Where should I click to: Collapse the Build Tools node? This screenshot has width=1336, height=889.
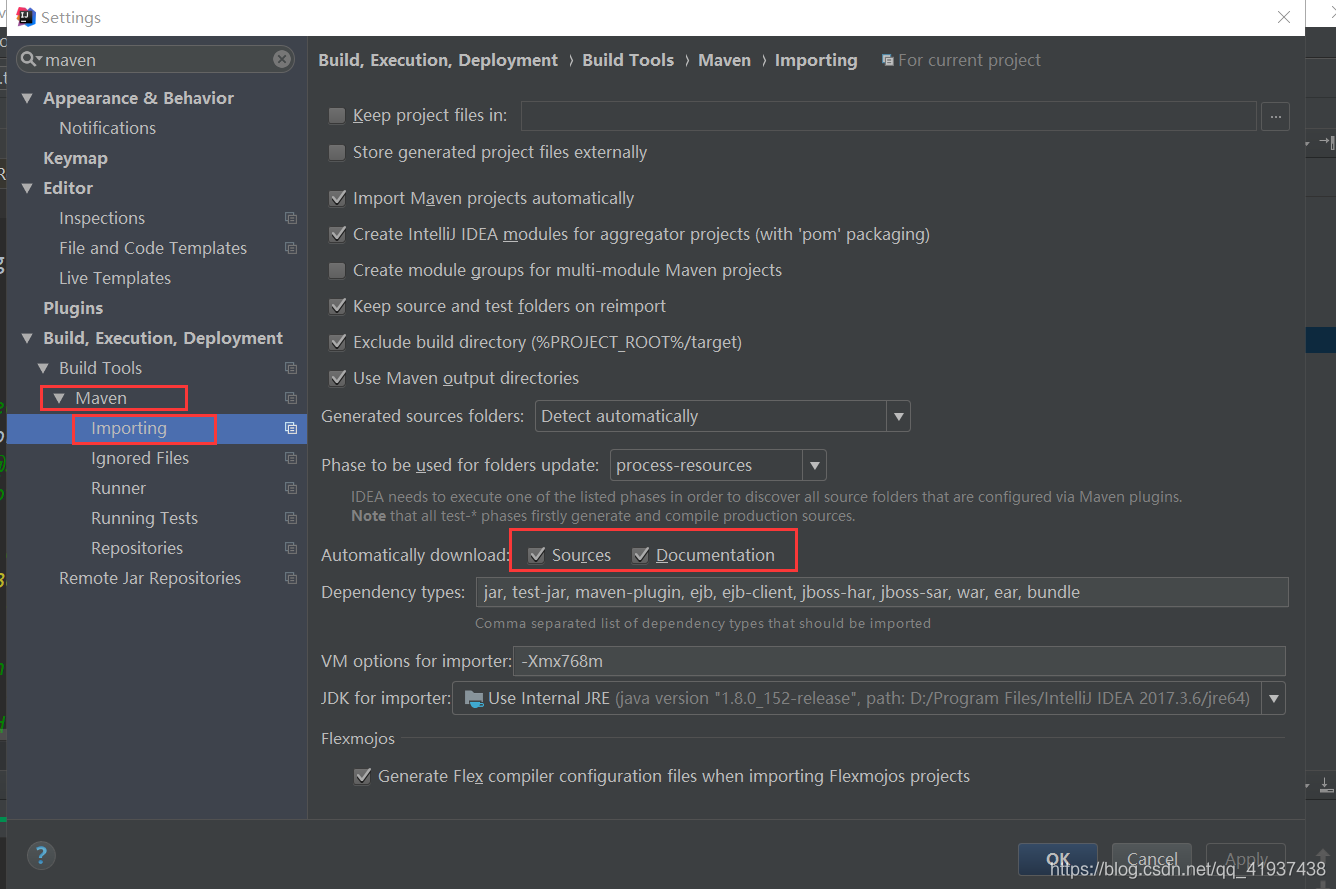43,368
